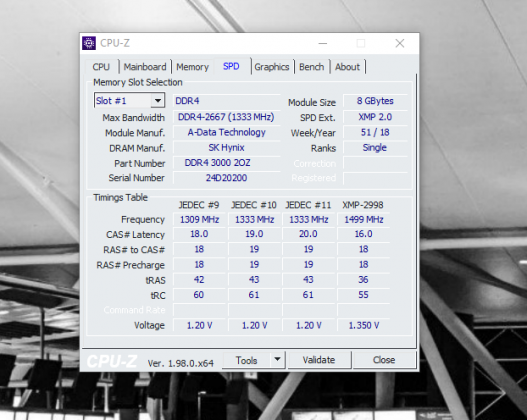Expand the Slot #1 memory slot dropdown
This screenshot has width=527, height=420.
pyautogui.click(x=157, y=100)
